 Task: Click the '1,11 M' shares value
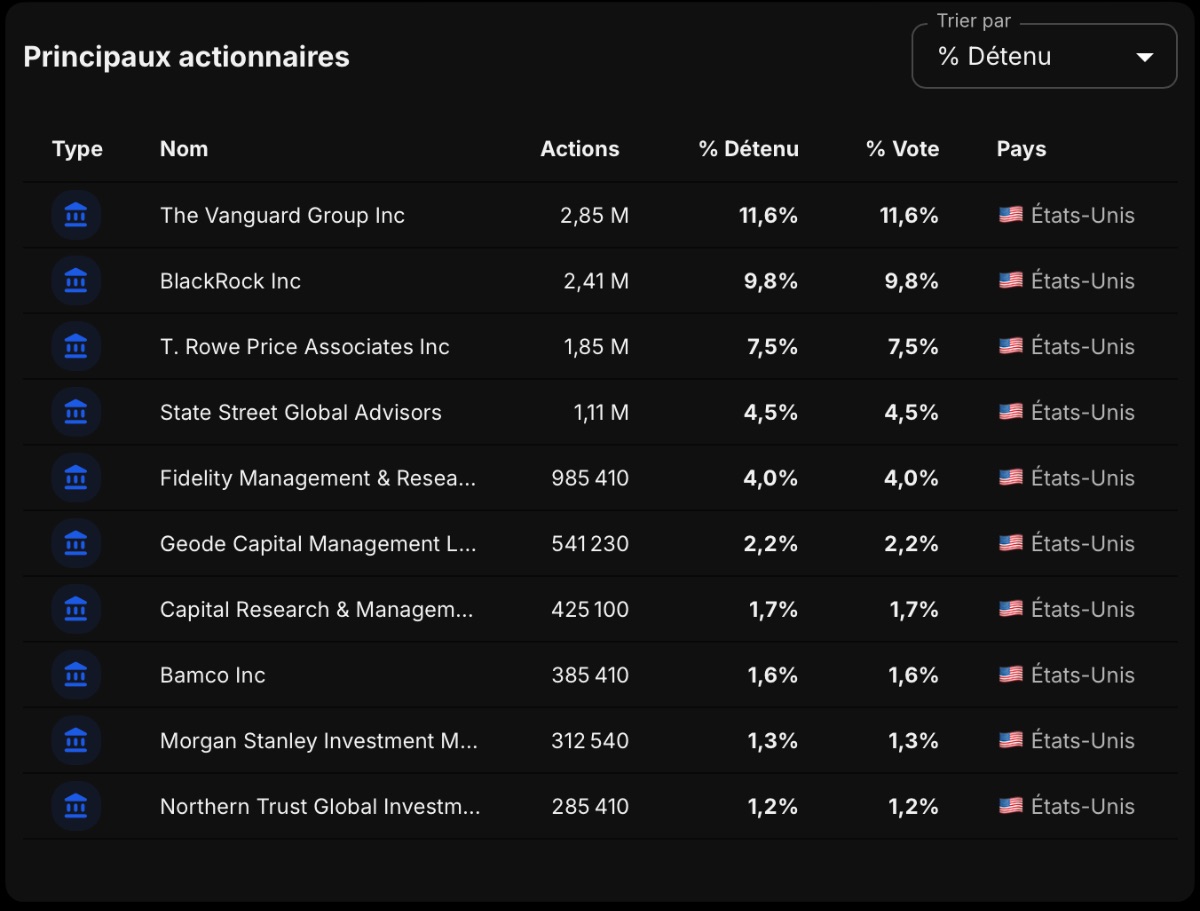click(x=601, y=412)
